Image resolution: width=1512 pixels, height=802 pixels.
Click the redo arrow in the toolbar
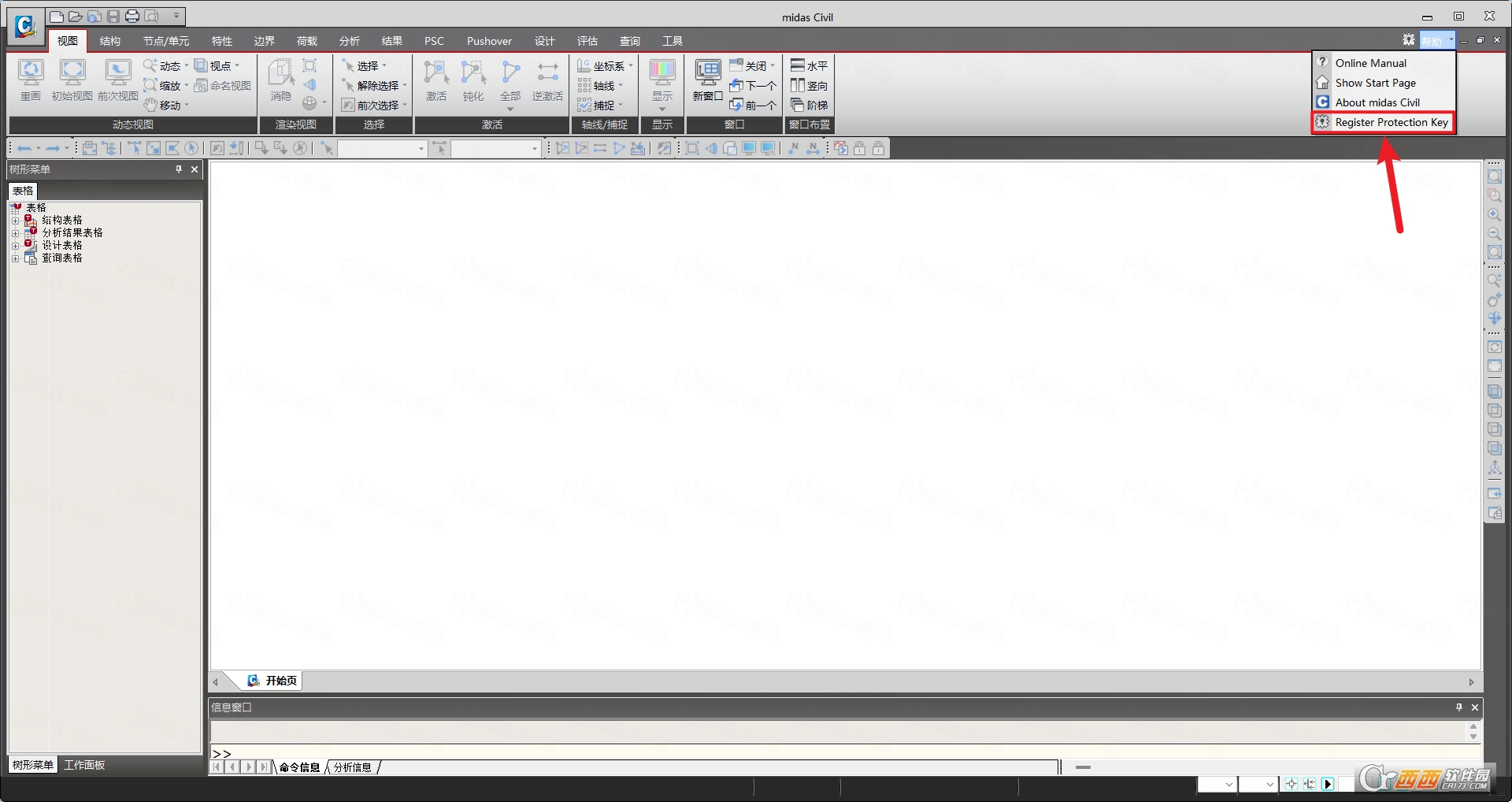click(x=53, y=148)
